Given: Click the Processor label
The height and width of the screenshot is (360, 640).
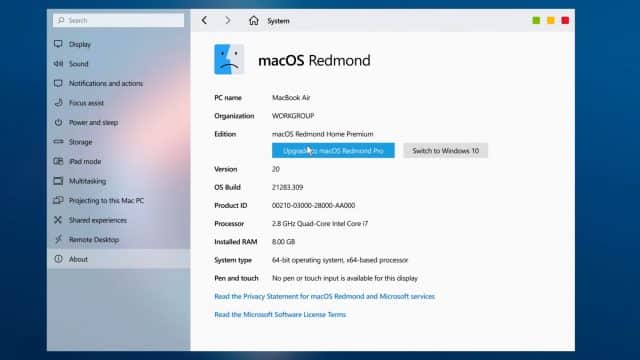Looking at the screenshot, I should point(229,224).
